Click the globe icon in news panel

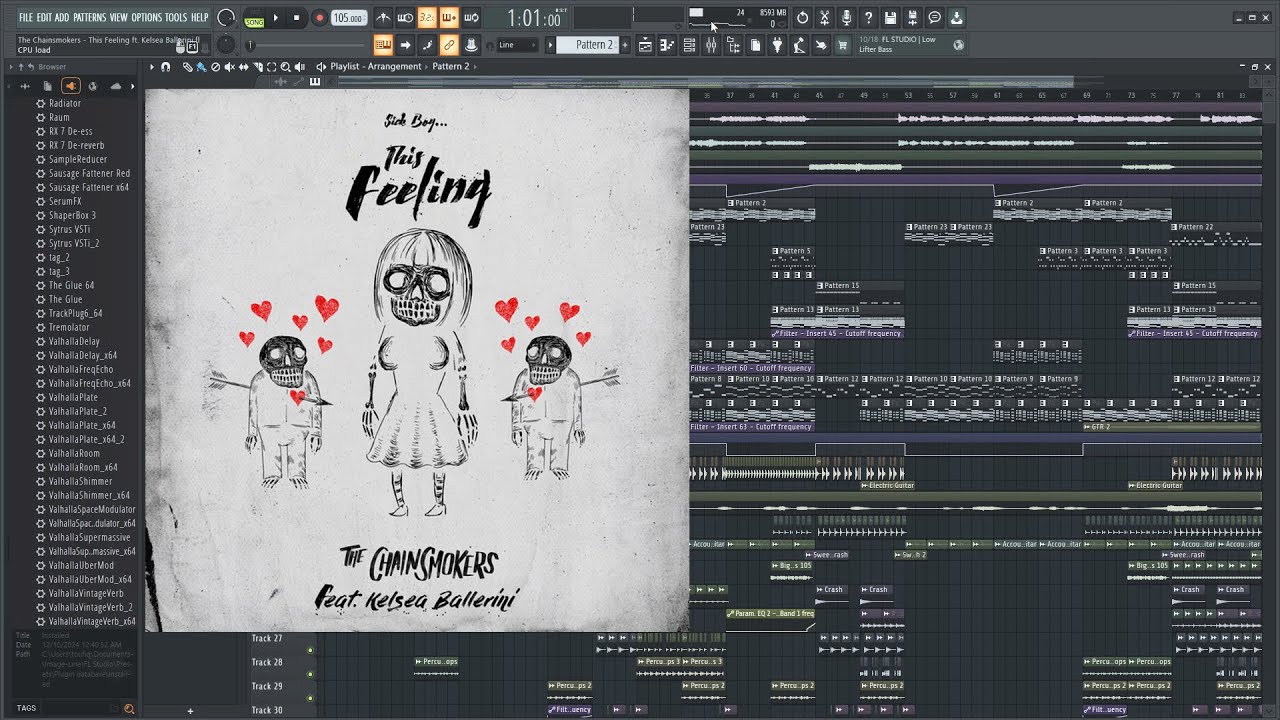pyautogui.click(x=959, y=44)
